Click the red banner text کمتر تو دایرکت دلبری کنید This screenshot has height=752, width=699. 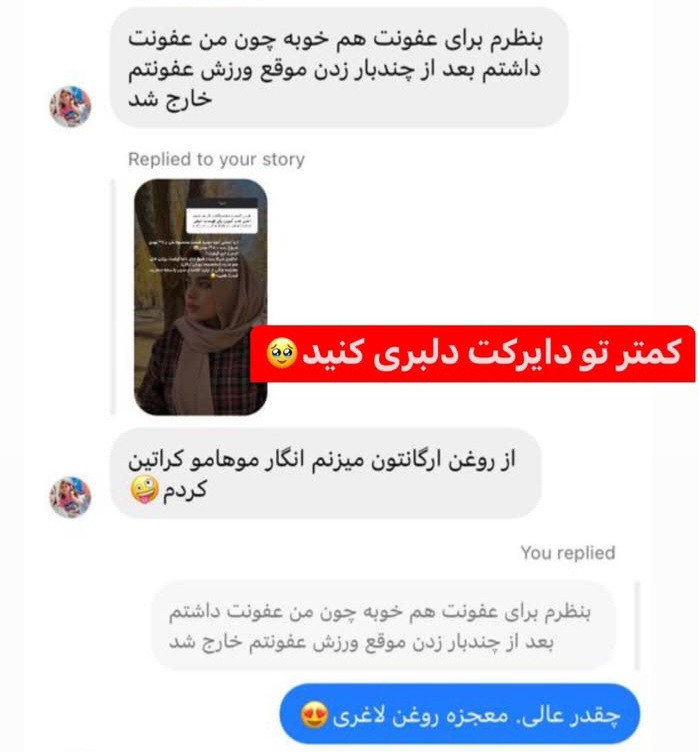click(x=491, y=352)
